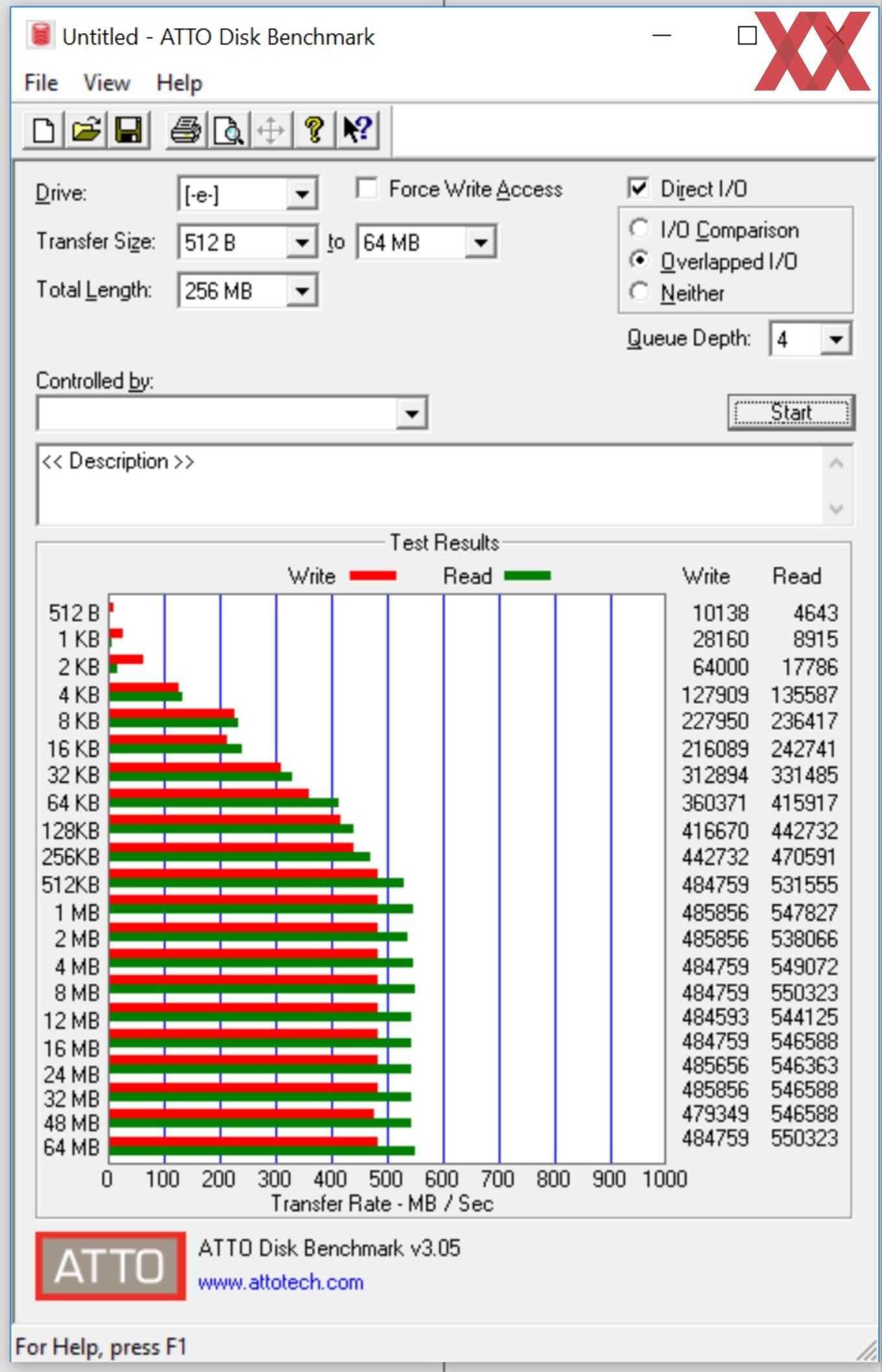
Task: Click the ATTO Disk Benchmark title bar icon
Action: [x=40, y=35]
